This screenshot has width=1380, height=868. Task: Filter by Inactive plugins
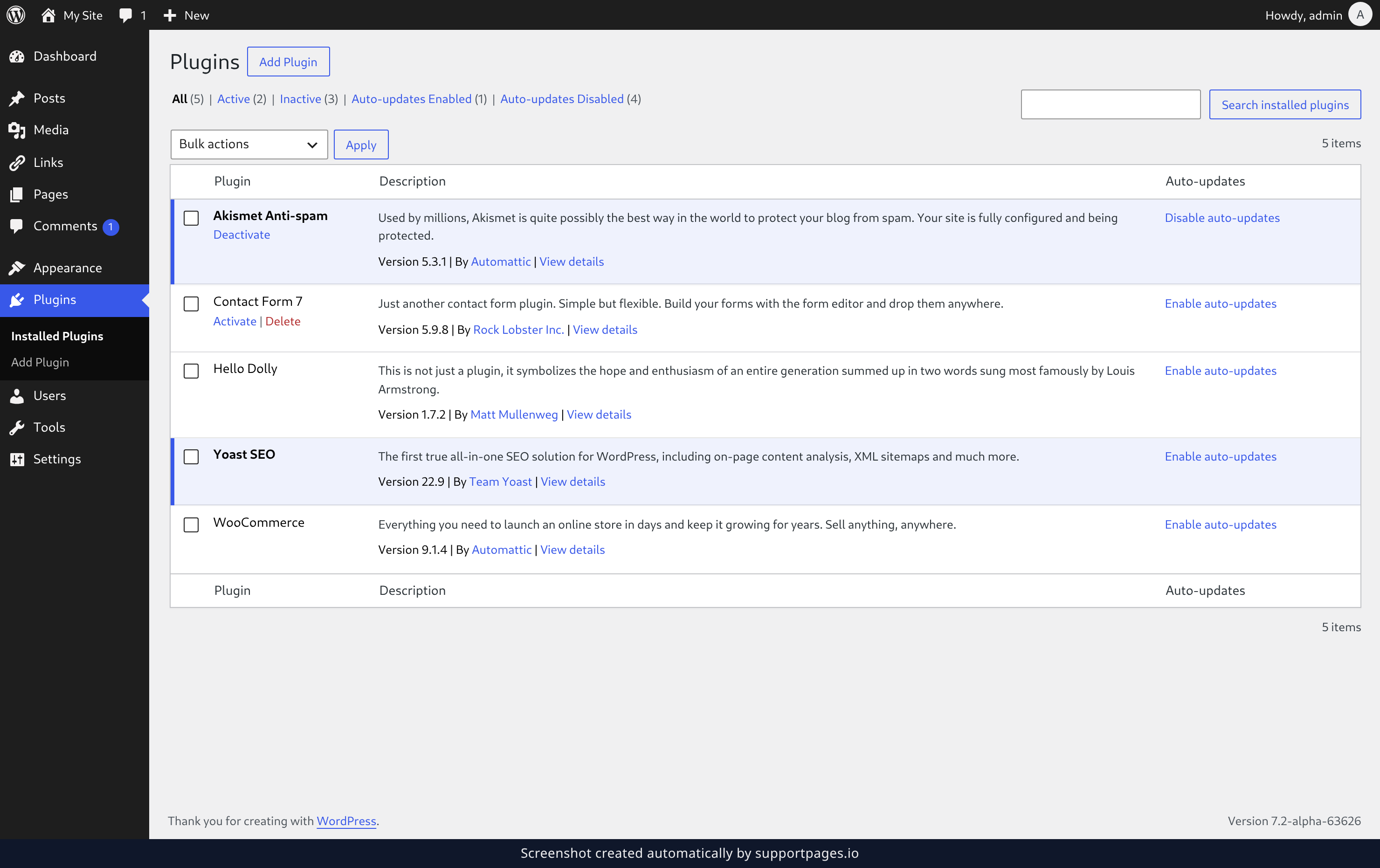300,98
